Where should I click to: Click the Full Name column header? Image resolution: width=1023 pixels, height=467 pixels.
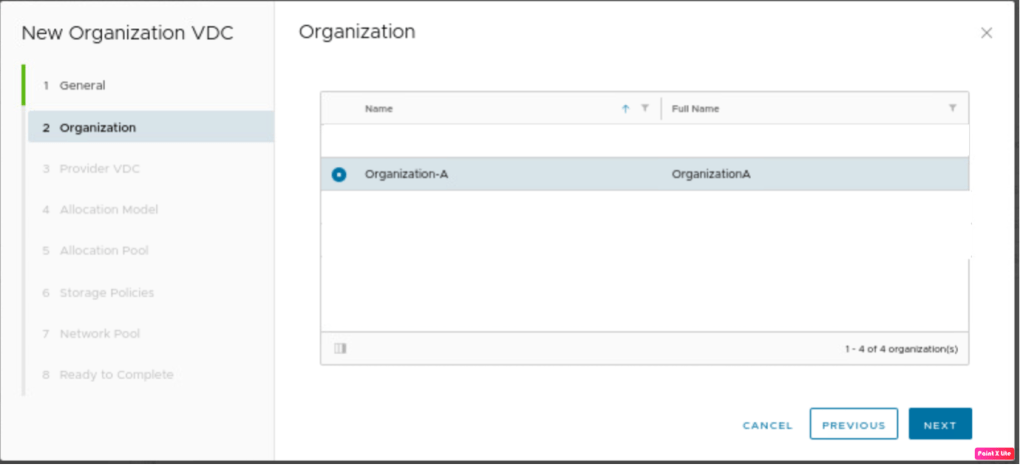696,109
